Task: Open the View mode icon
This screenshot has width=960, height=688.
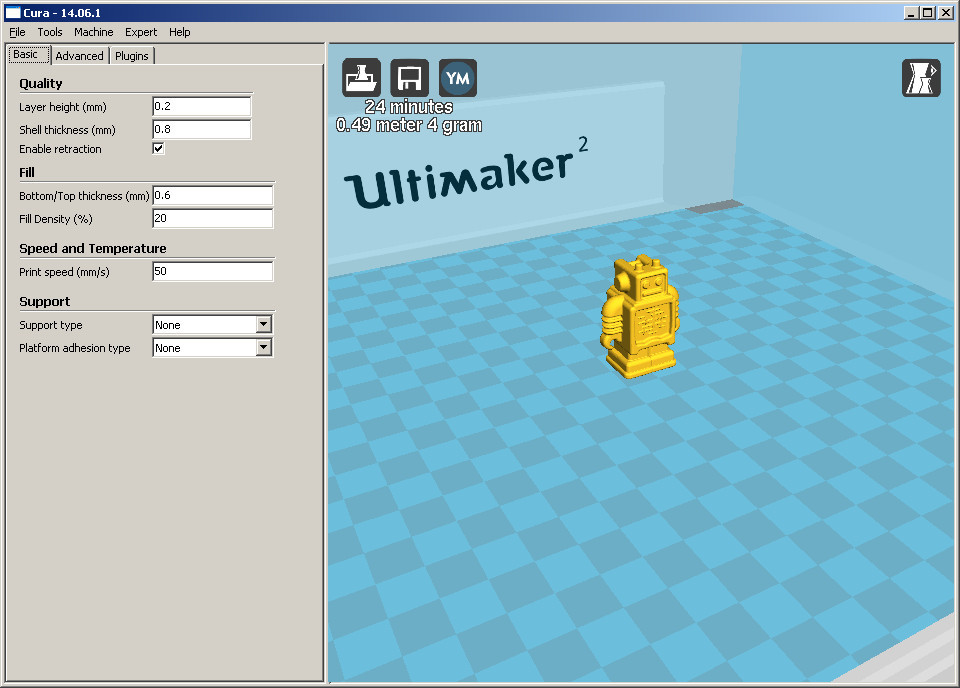Action: coord(921,78)
